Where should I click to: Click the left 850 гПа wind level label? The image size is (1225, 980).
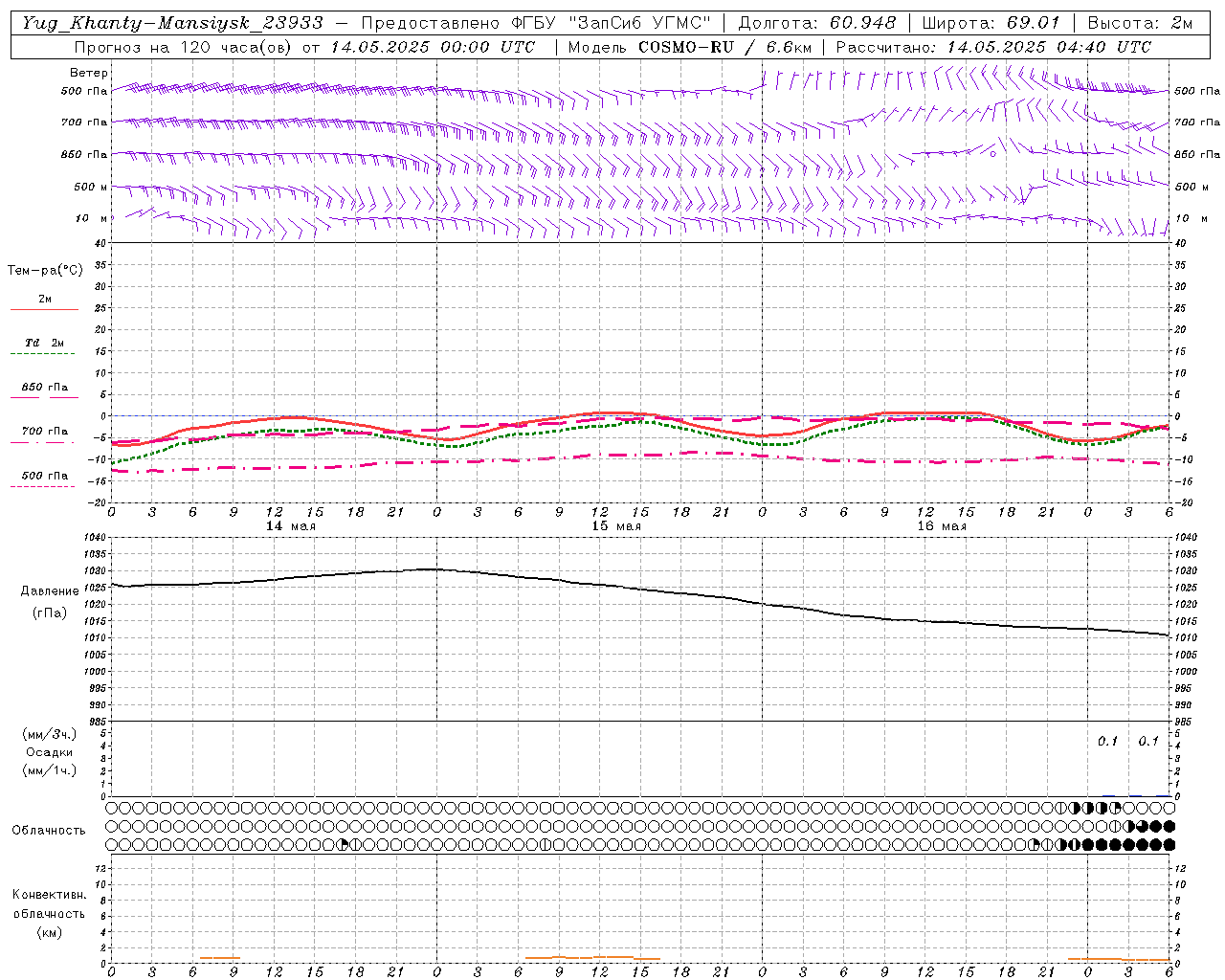[84, 154]
